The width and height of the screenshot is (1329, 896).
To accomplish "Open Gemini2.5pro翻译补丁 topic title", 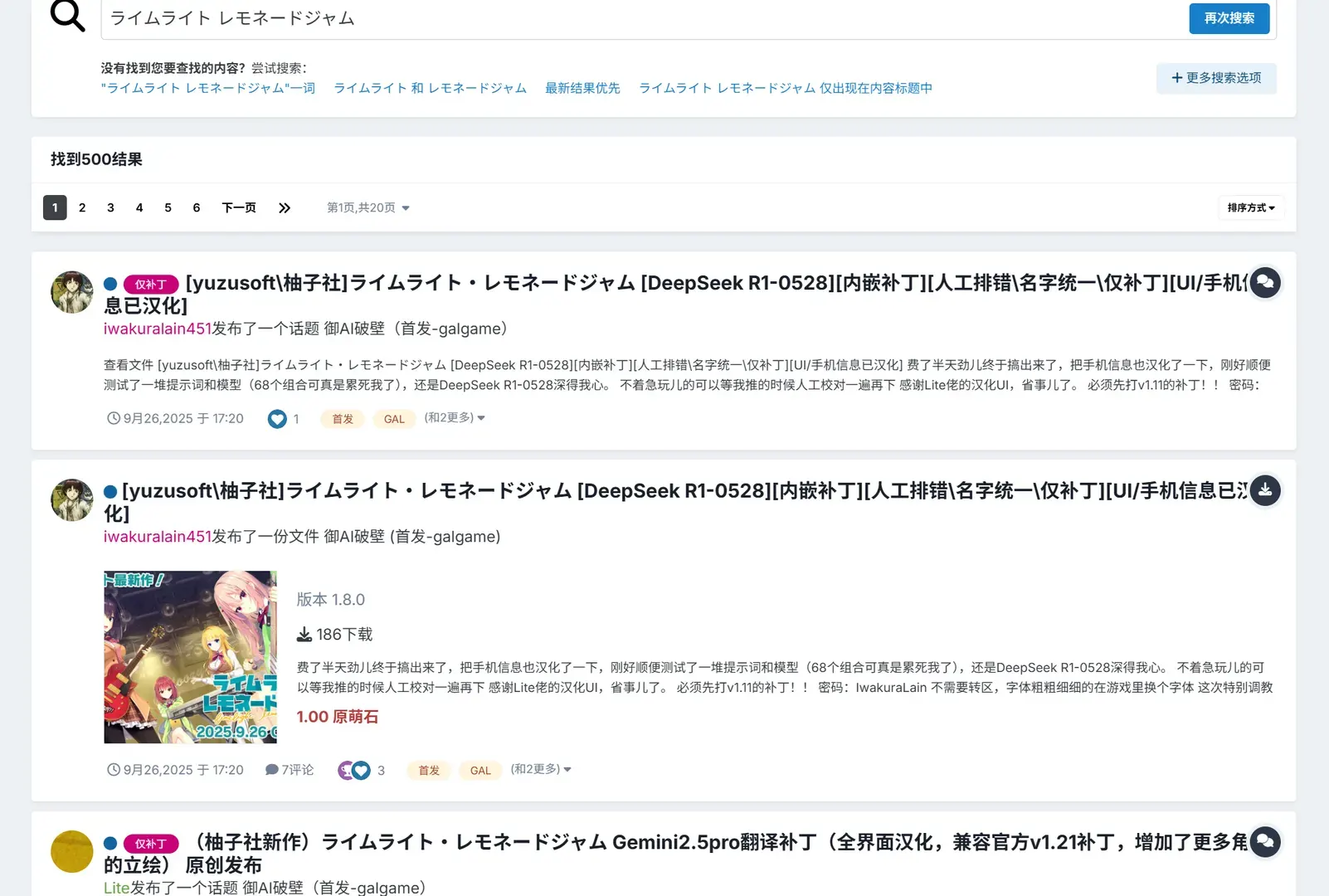I will coord(674,854).
